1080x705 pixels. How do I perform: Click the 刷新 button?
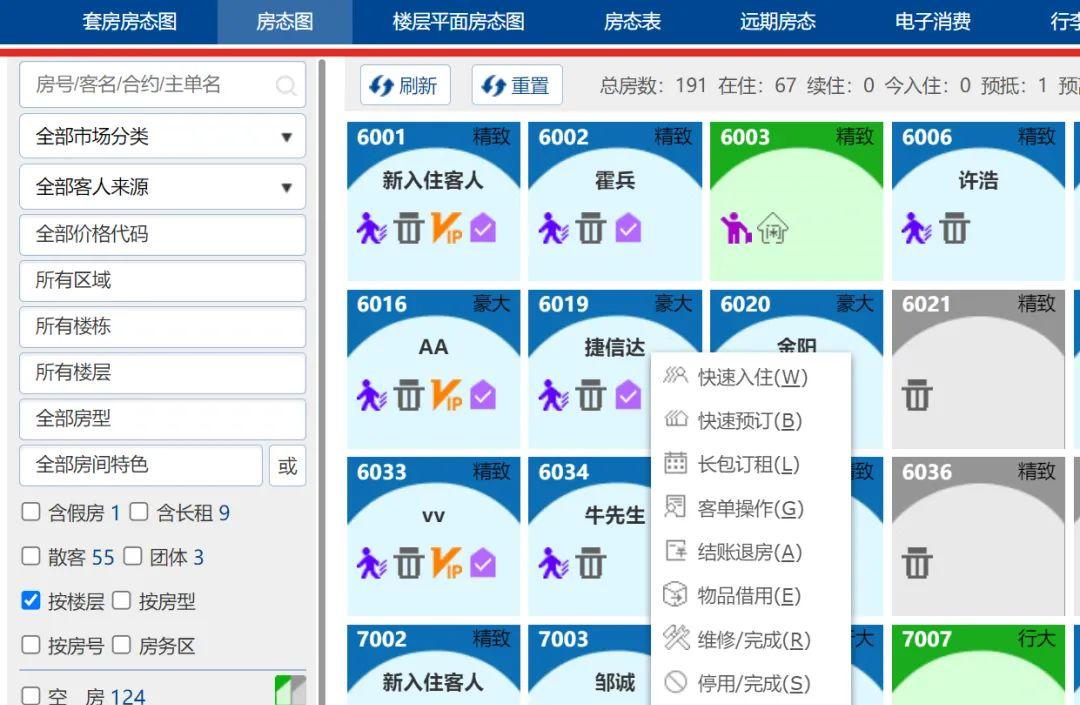[x=404, y=86]
